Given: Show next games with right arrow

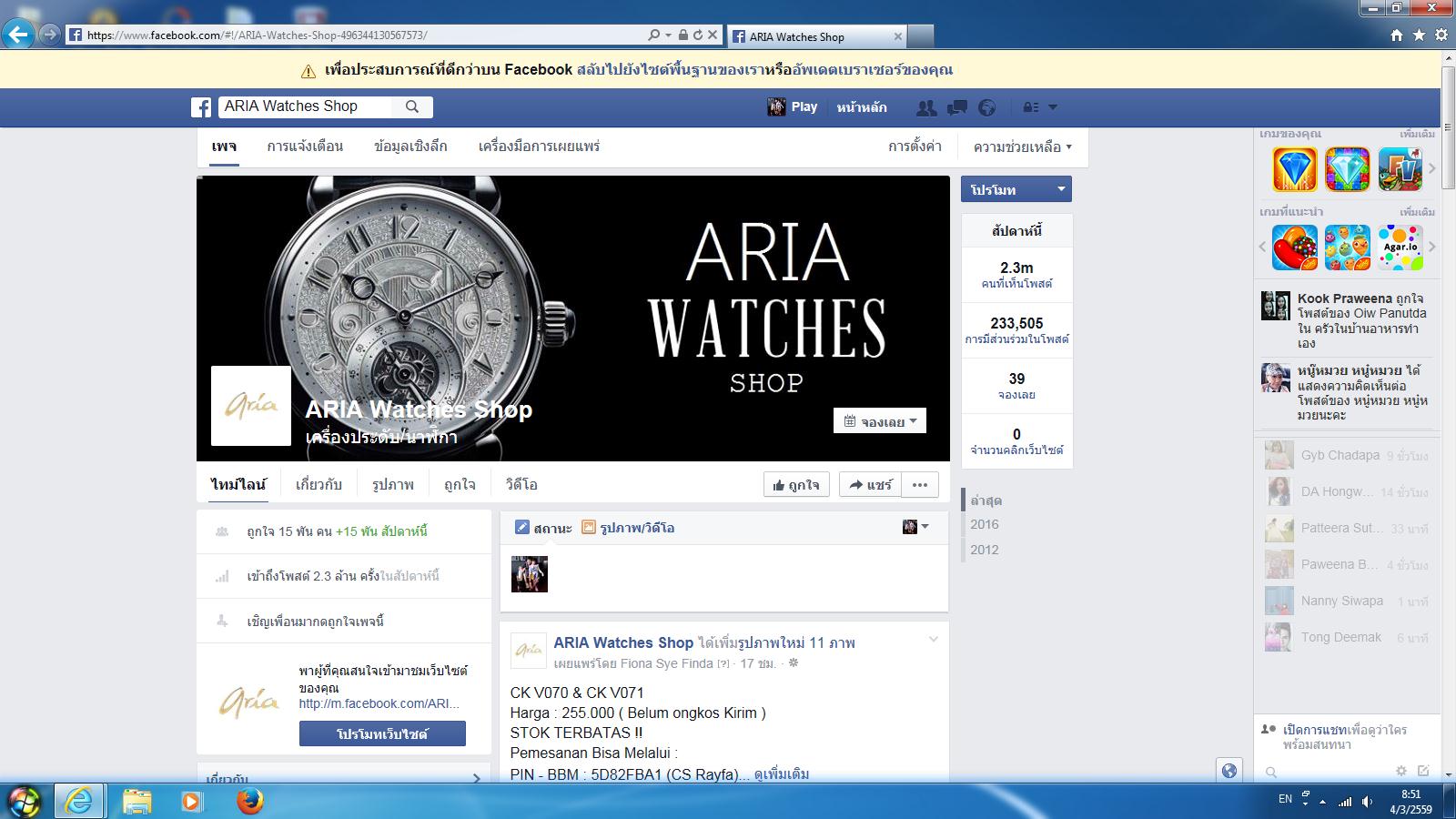Looking at the screenshot, I should (1431, 168).
